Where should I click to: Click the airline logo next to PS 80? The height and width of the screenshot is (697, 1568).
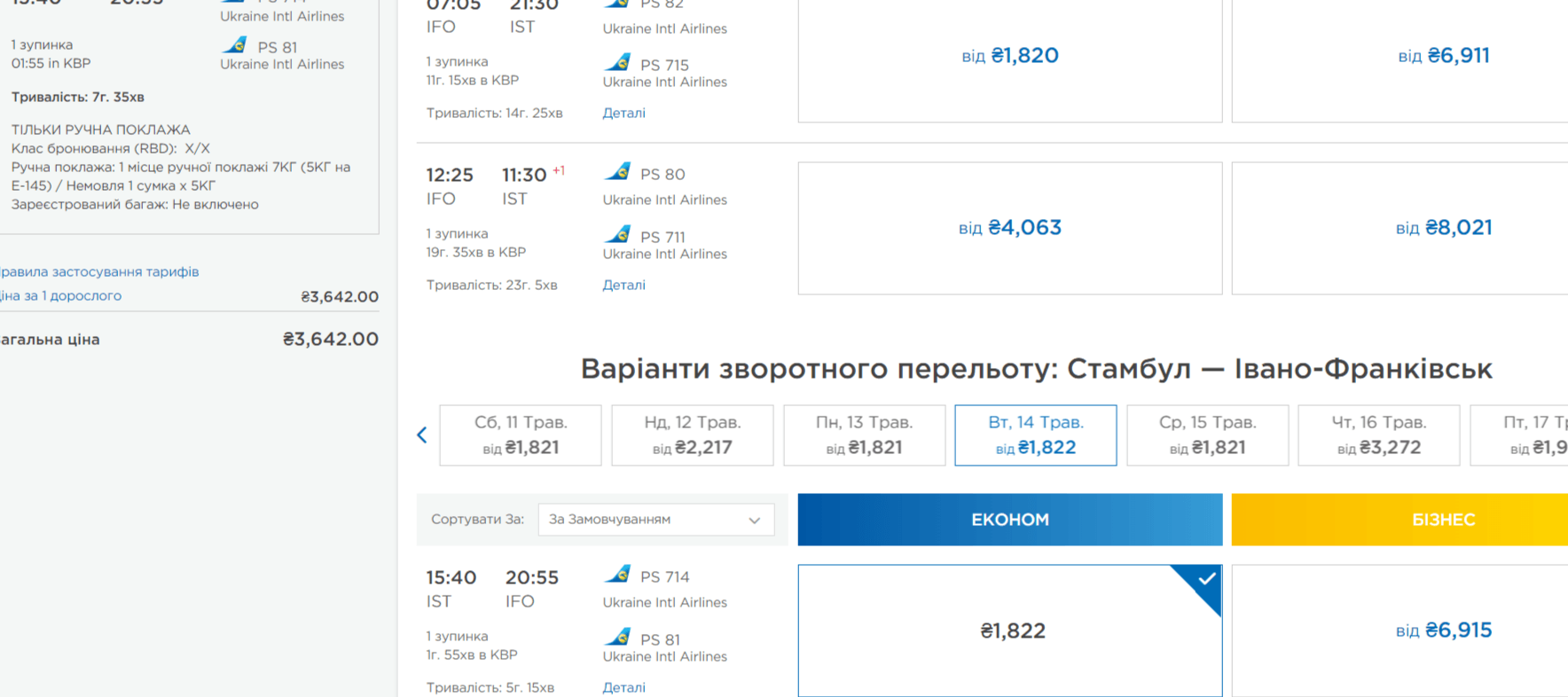point(617,171)
